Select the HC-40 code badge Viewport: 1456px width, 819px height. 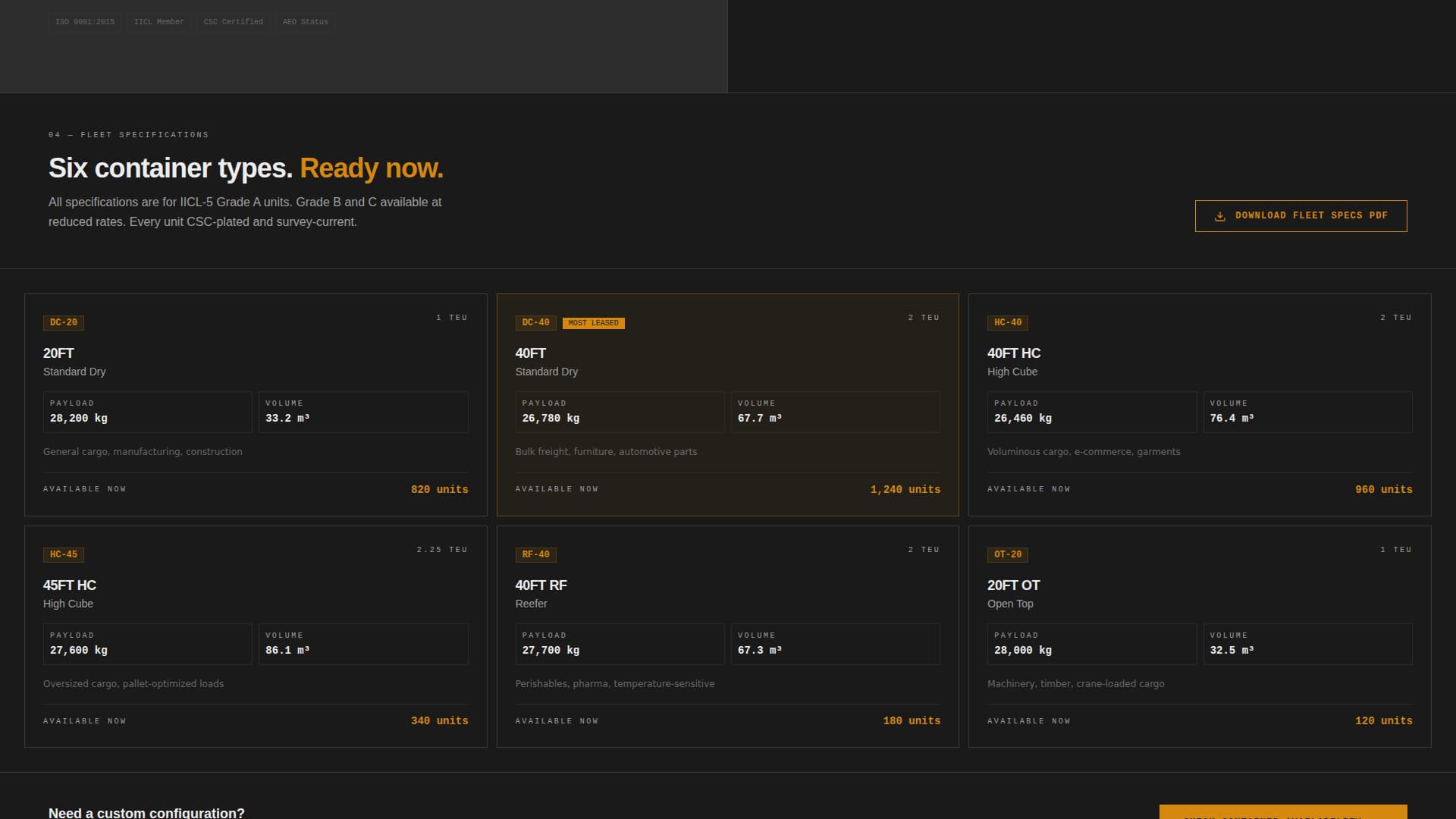[x=1007, y=323]
